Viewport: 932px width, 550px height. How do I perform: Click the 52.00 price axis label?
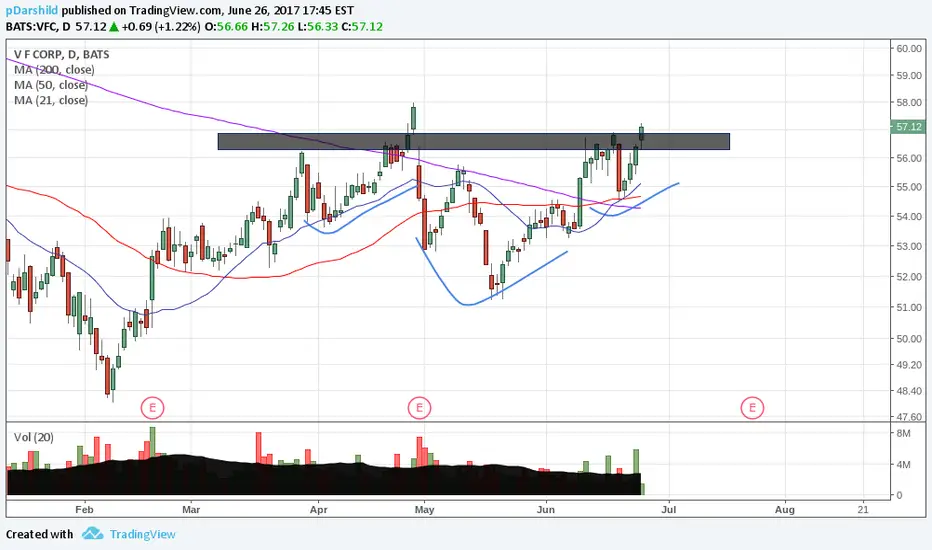tap(909, 276)
